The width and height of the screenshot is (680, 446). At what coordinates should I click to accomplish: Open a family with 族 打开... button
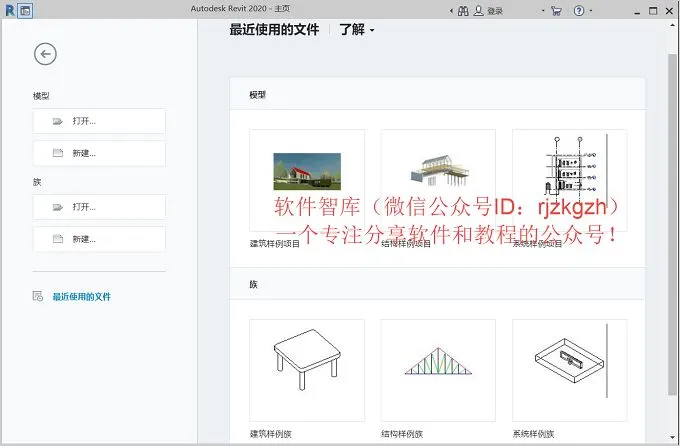click(x=99, y=207)
